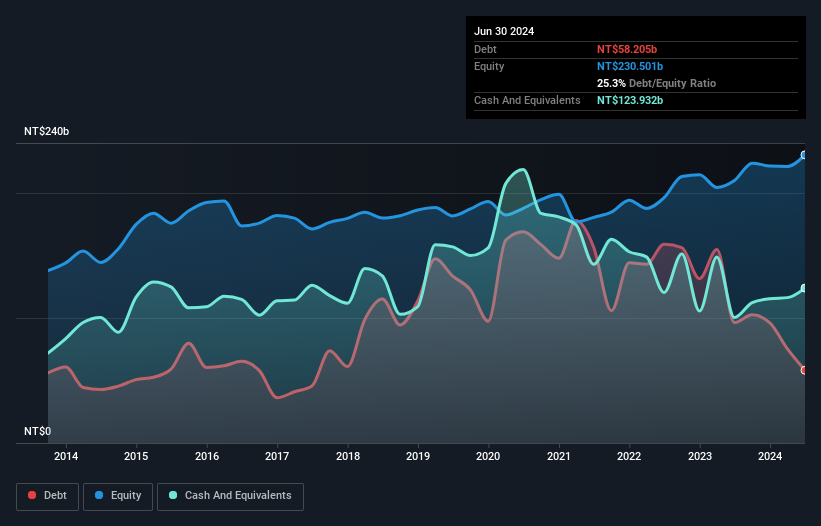Toggle the Debt series legend button
The width and height of the screenshot is (821, 526).
pos(48,496)
